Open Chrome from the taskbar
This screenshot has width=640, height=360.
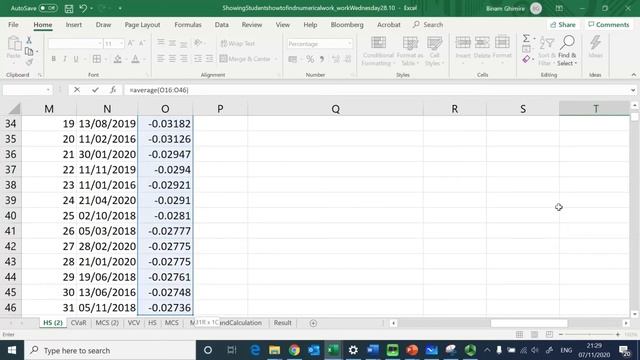(x=294, y=350)
